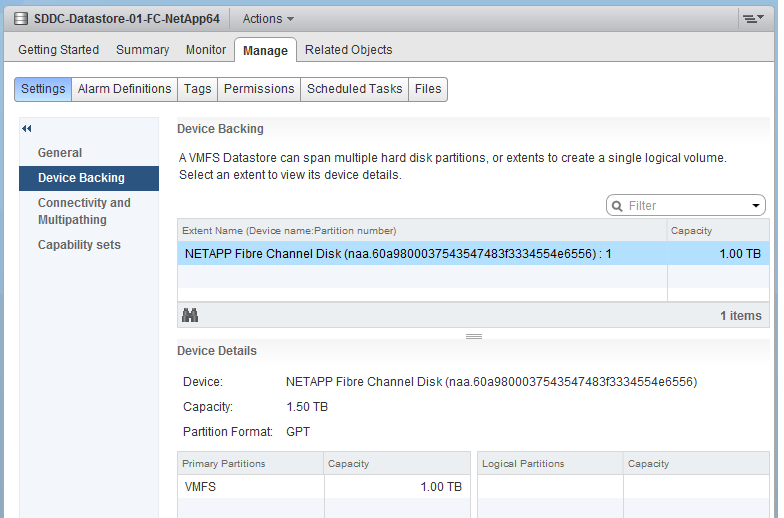Screen dimensions: 784x518
Task: Click the 1.50 TB capacity value
Action: [306, 407]
